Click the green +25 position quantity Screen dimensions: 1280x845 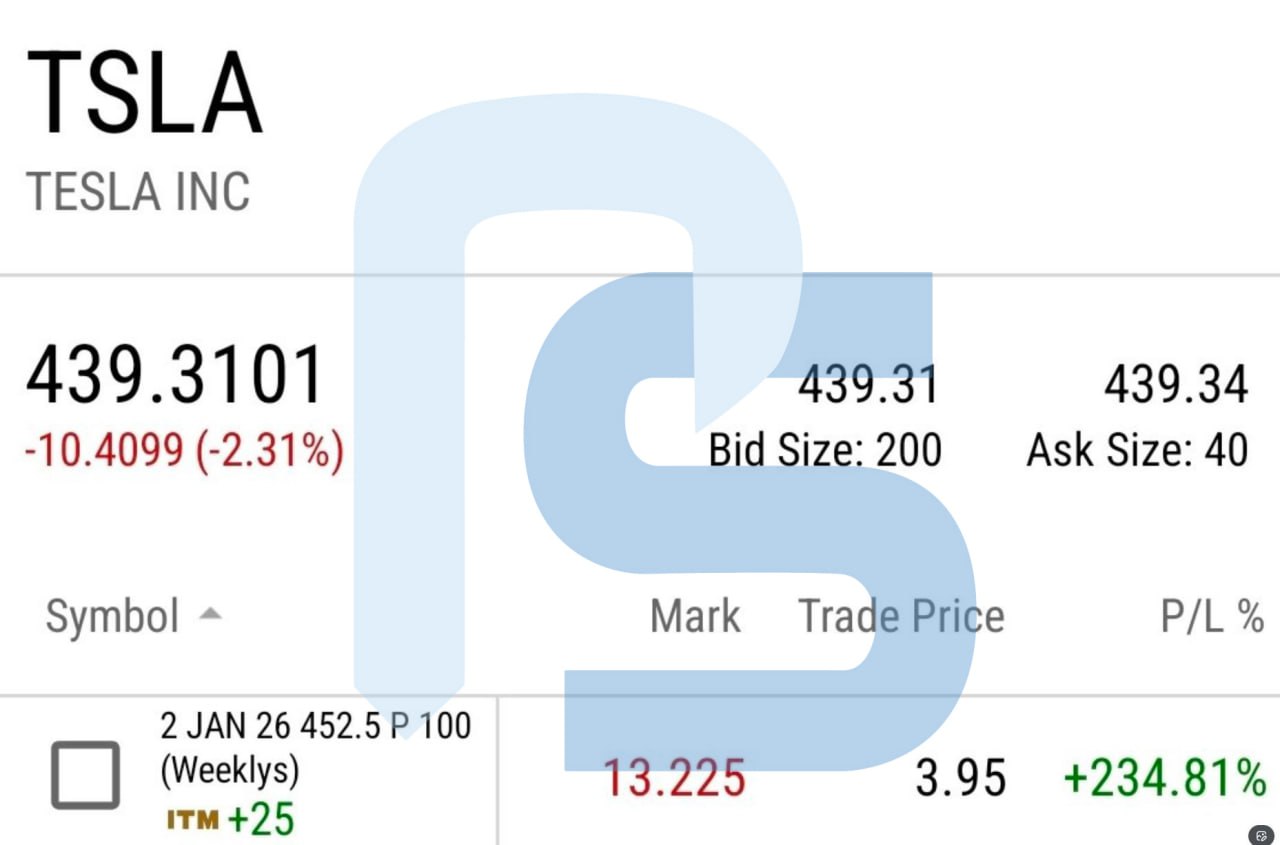click(x=261, y=820)
